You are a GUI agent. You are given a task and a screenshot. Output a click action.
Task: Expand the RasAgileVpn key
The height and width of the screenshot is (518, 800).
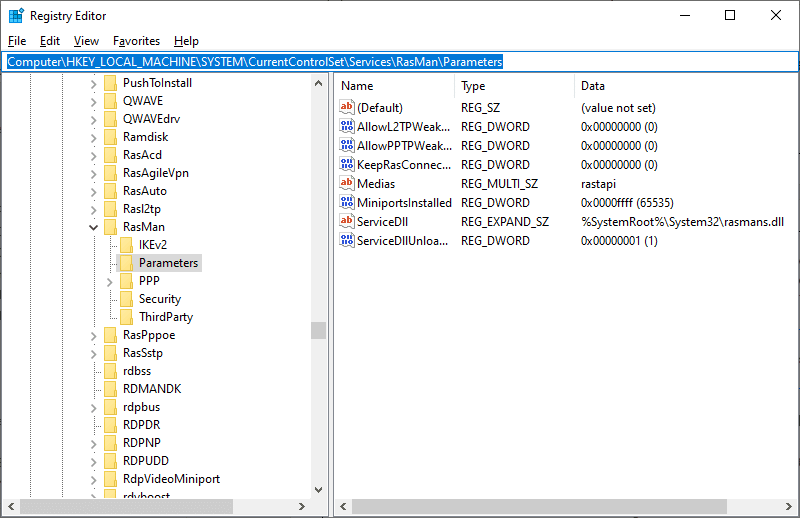[93, 174]
